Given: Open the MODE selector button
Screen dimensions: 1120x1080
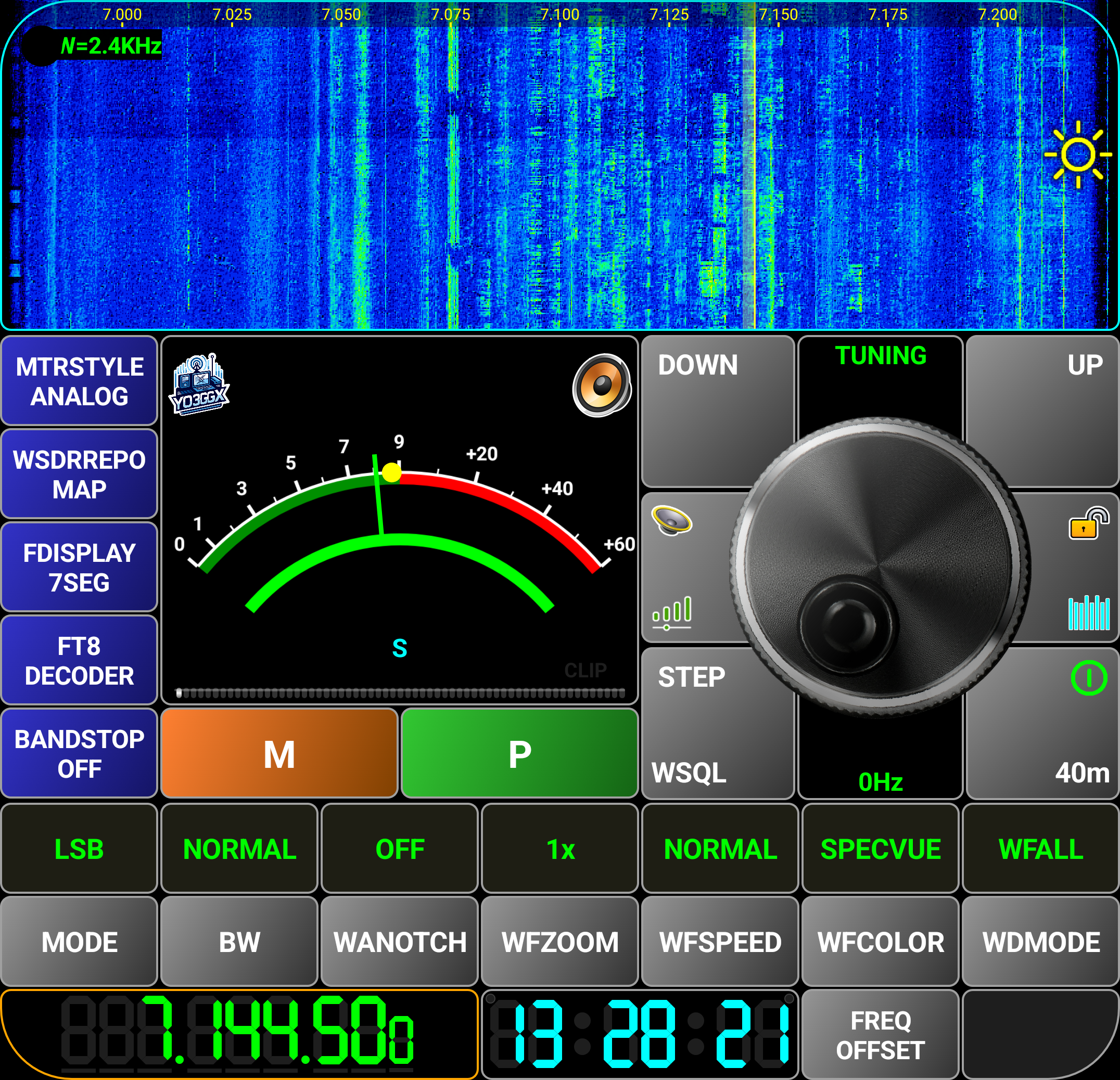Looking at the screenshot, I should pyautogui.click(x=80, y=942).
